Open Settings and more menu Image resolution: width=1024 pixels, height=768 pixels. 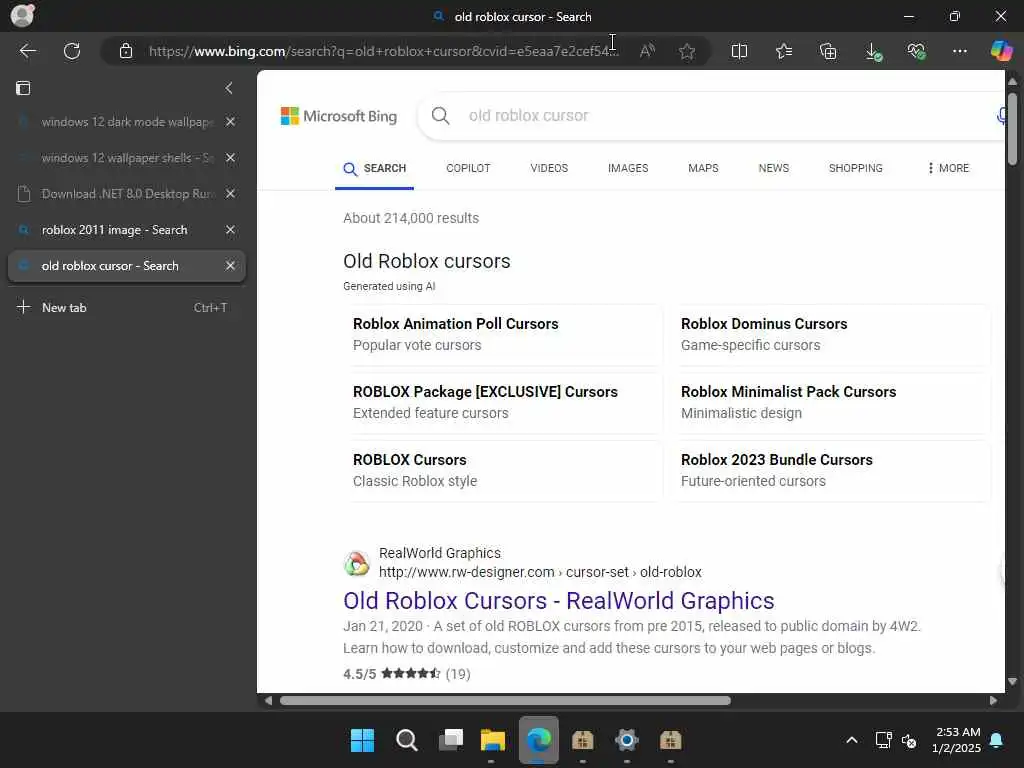pyautogui.click(x=959, y=51)
